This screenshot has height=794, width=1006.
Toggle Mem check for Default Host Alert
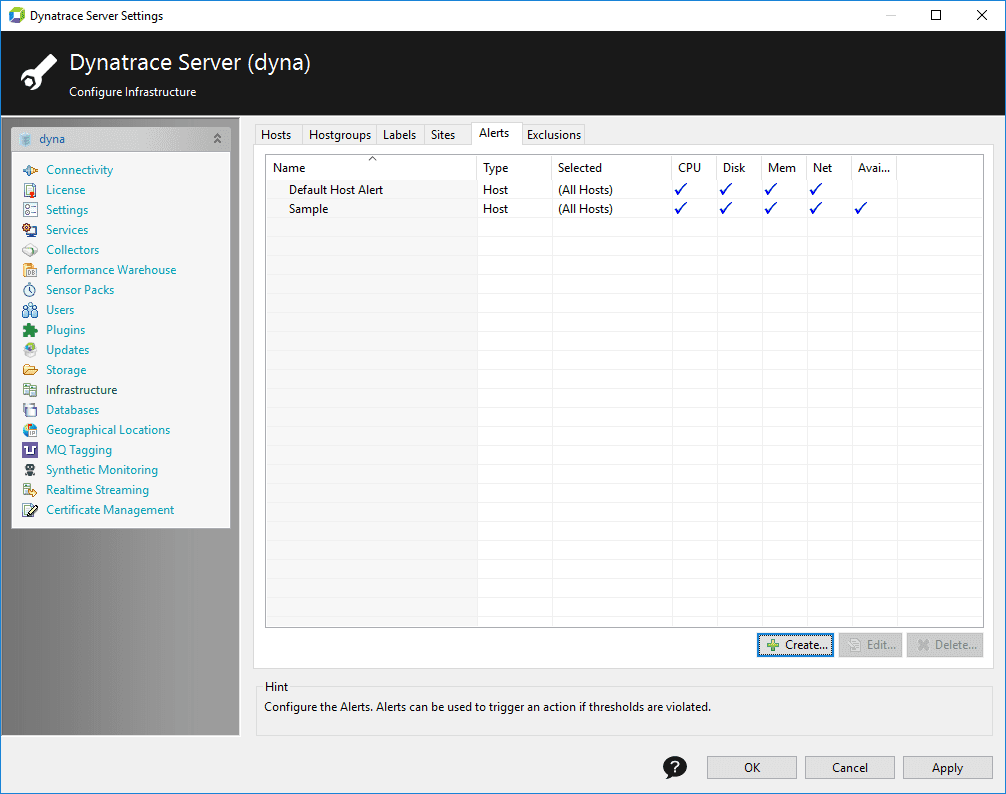[771, 189]
